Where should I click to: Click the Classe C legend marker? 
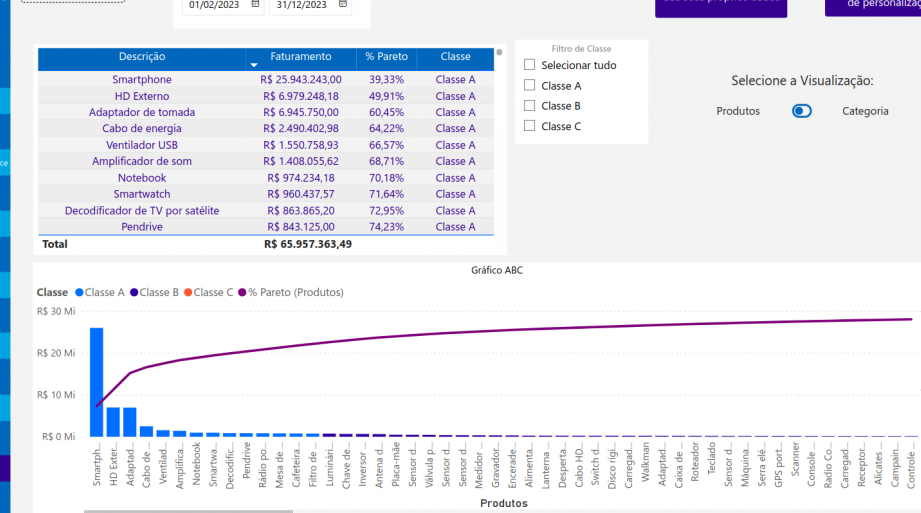click(x=188, y=292)
